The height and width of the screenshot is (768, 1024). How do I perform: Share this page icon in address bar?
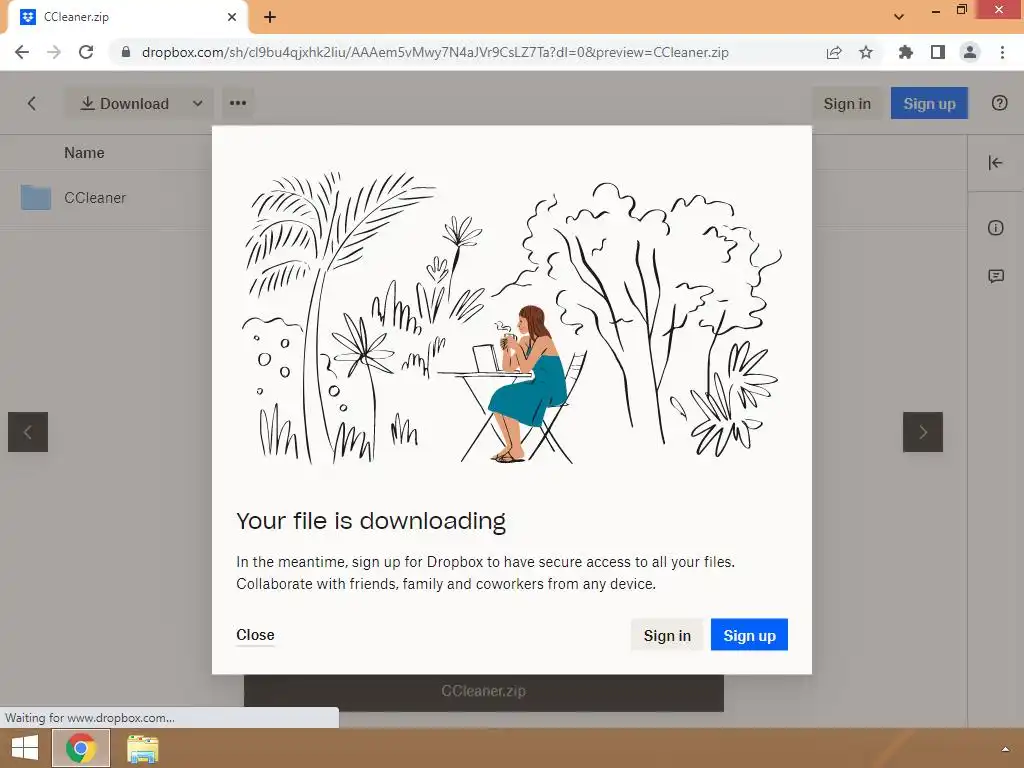coord(834,52)
